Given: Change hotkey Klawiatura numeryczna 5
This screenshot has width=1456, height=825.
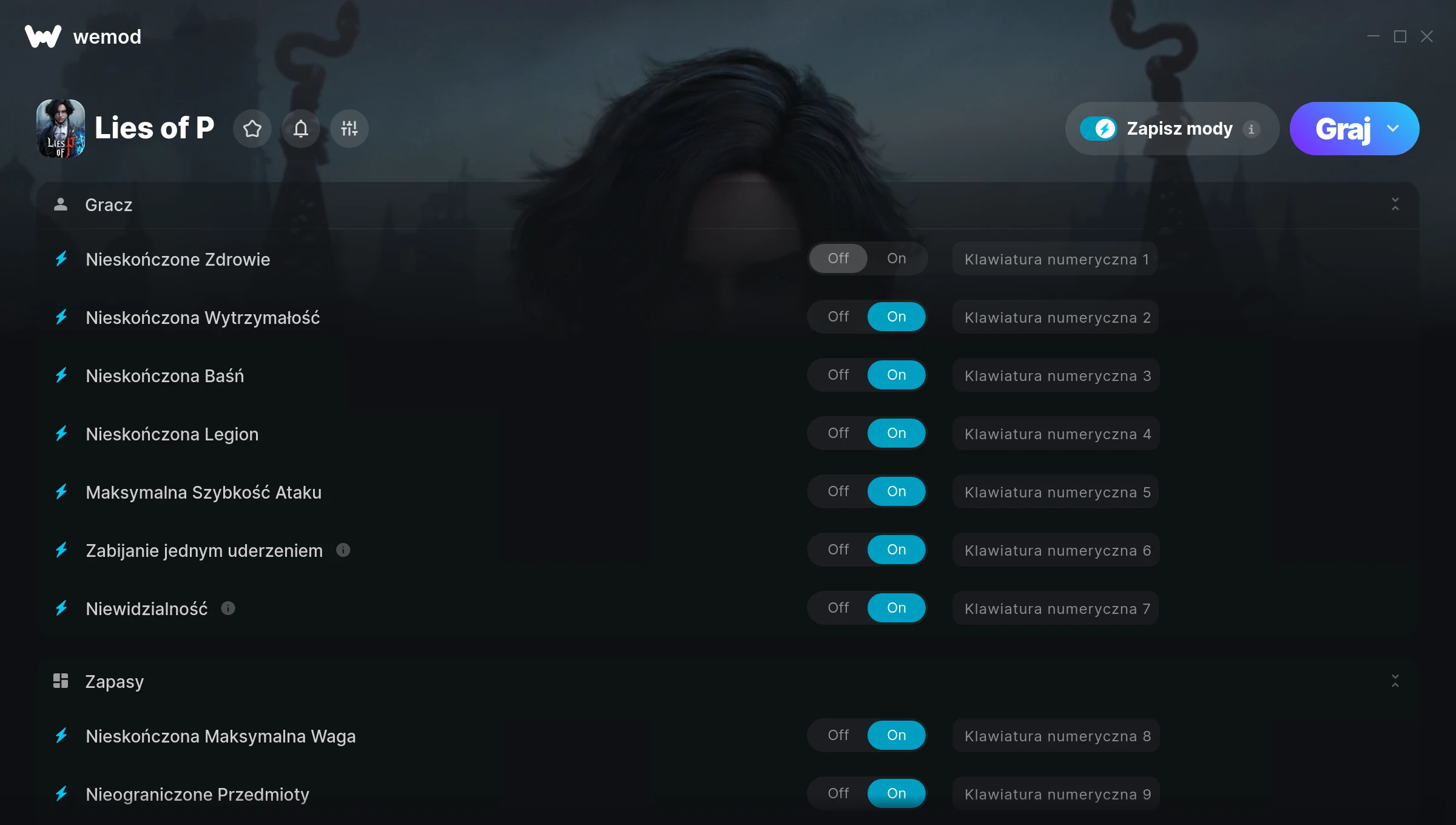Looking at the screenshot, I should coord(1056,492).
